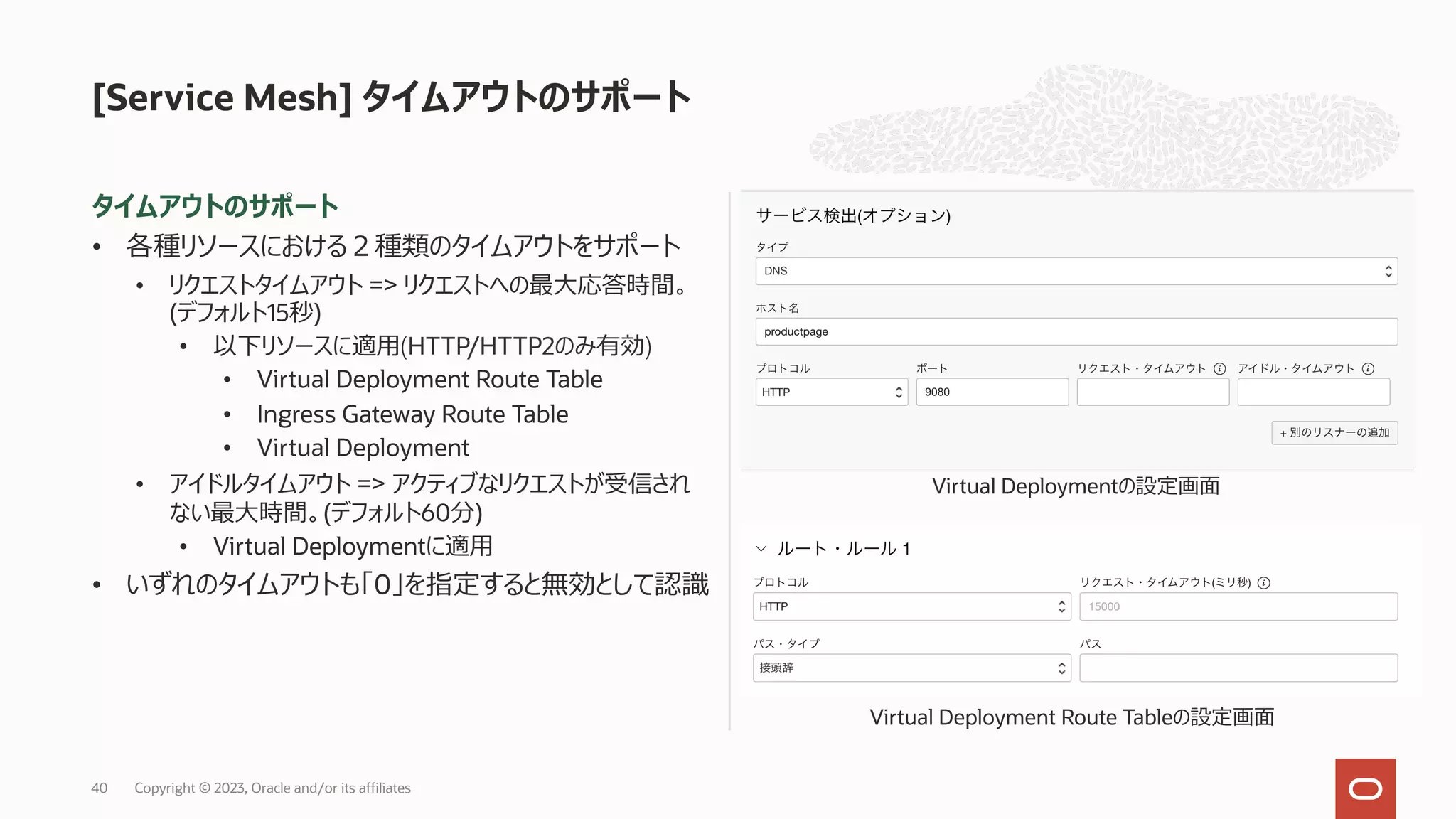1456x819 pixels.
Task: Click info icon beside アイドル・タイムアウト label
Action: 1368,368
